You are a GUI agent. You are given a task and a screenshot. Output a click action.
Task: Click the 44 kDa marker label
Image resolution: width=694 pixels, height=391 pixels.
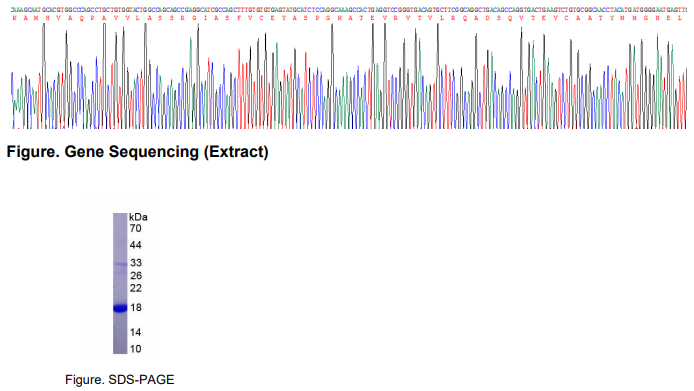point(135,245)
